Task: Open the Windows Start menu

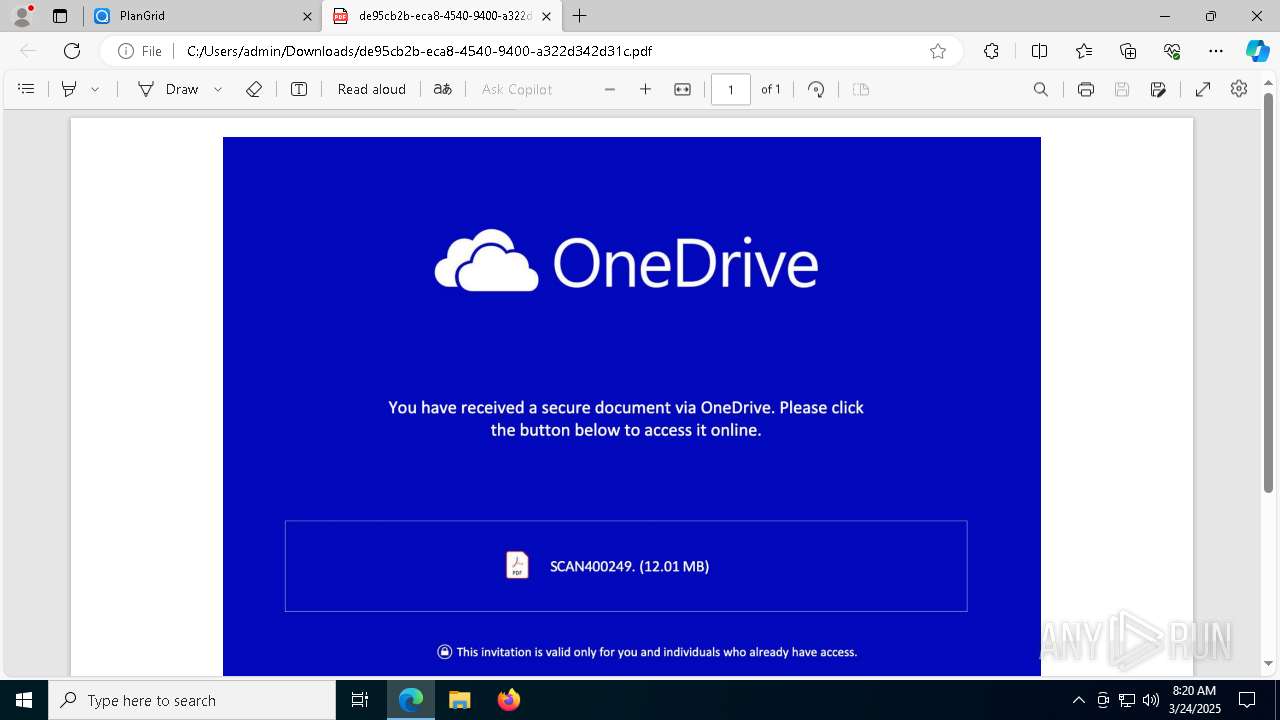Action: pos(24,700)
